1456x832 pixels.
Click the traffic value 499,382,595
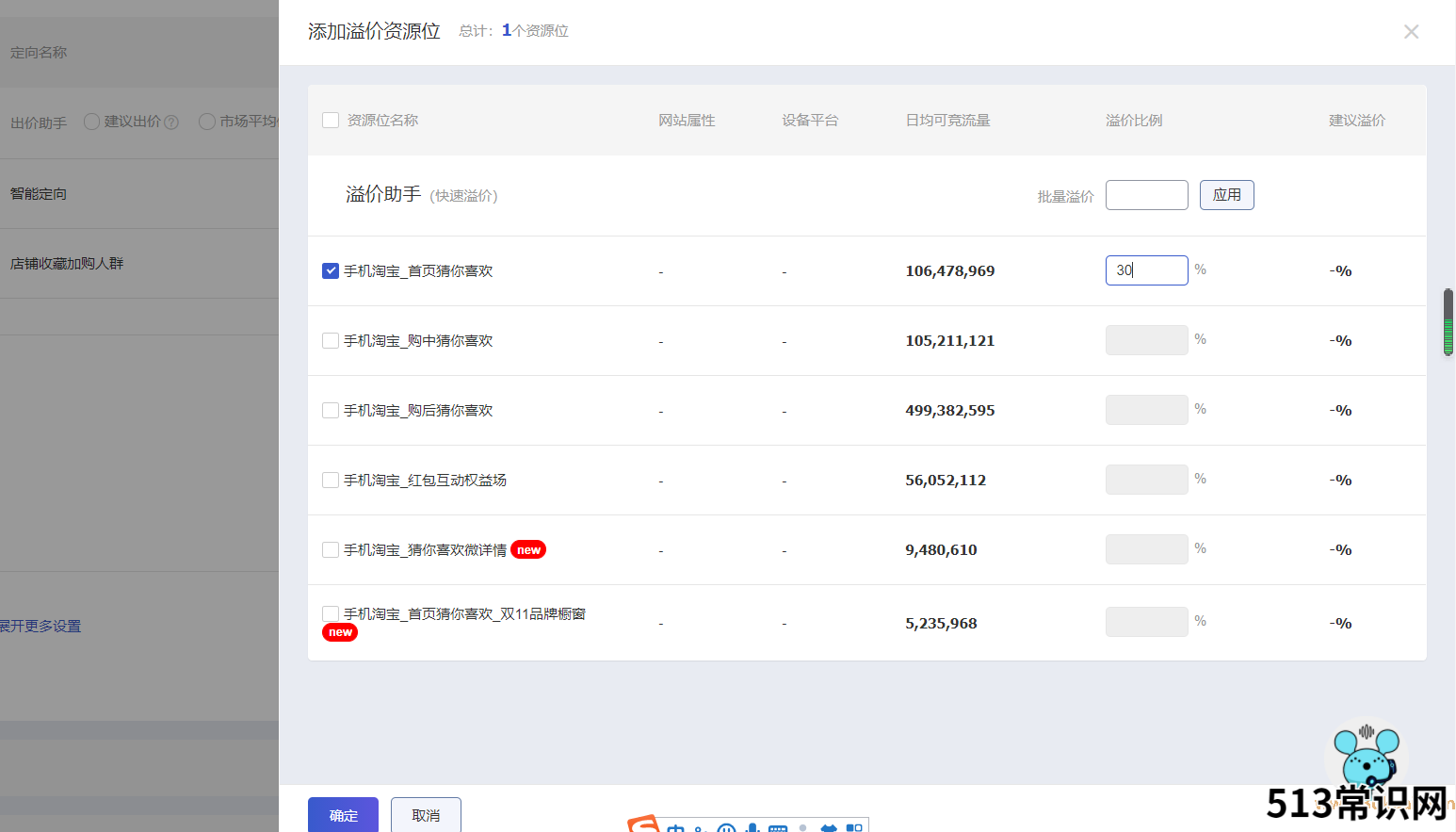tap(950, 411)
